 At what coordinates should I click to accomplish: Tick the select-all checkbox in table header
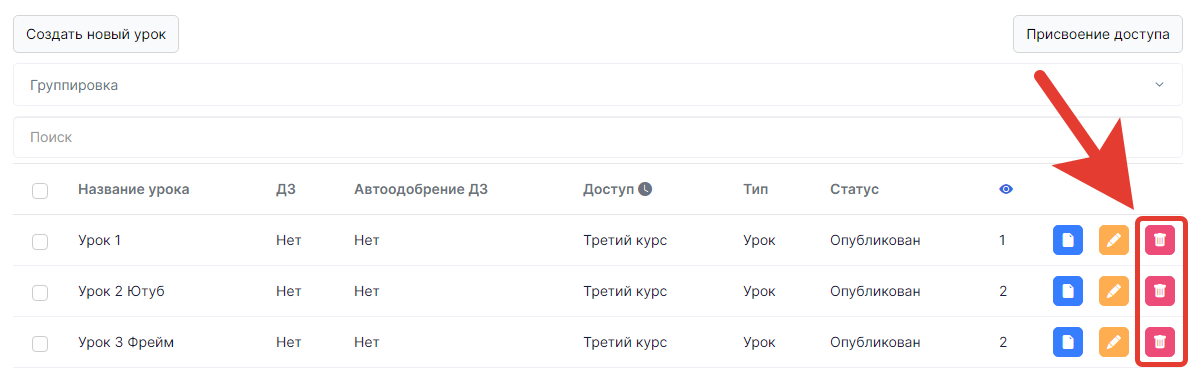click(40, 190)
